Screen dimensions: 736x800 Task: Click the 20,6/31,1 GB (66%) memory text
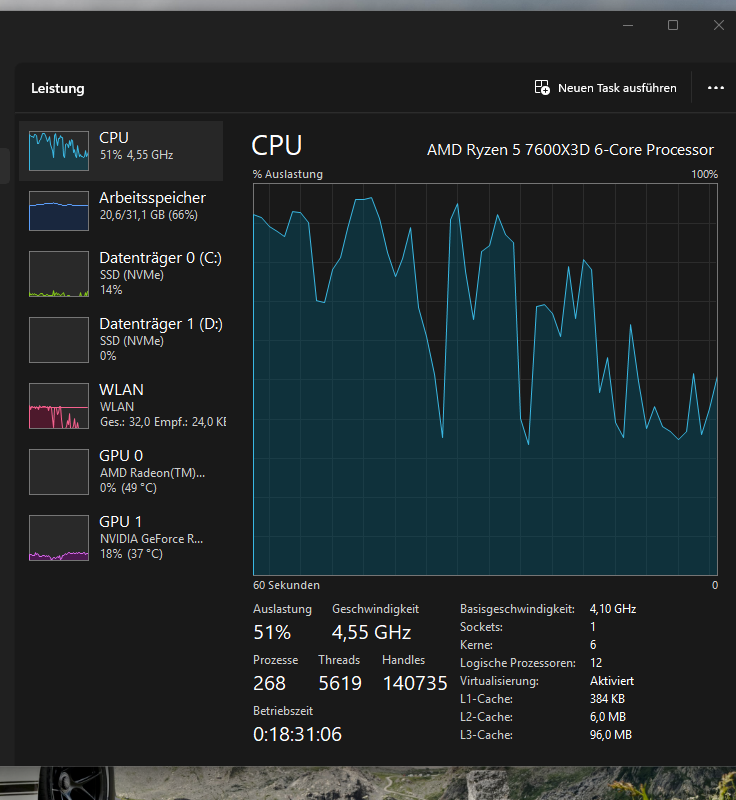[x=148, y=215]
